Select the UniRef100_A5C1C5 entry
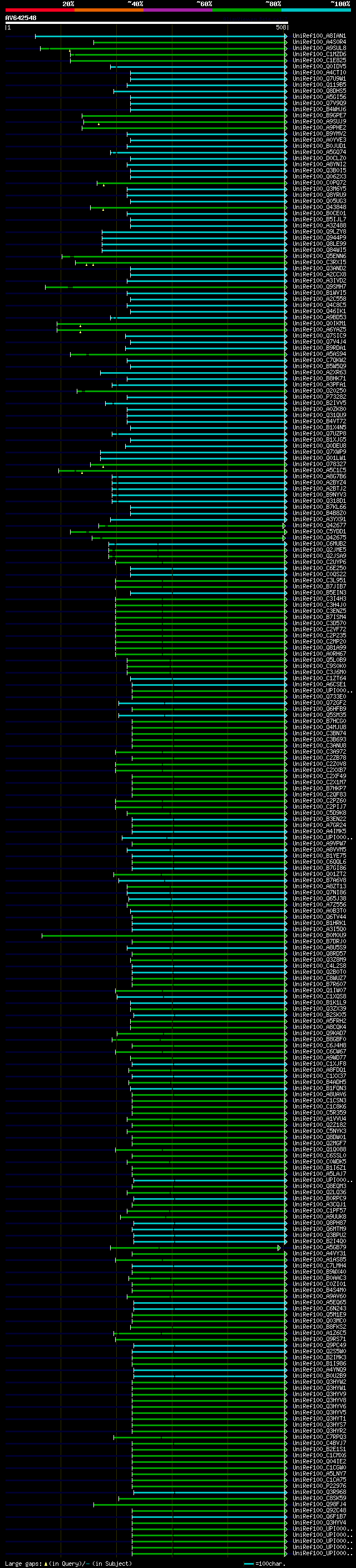 click(319, 470)
